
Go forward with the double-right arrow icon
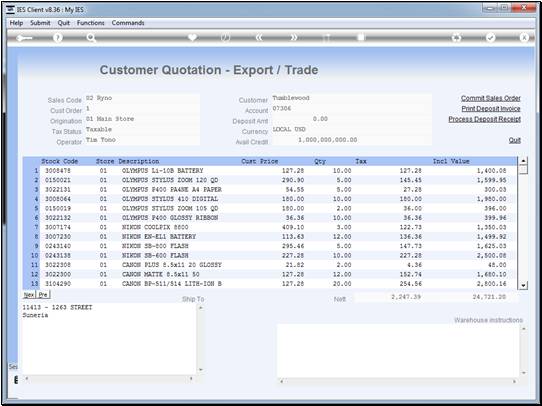coord(293,38)
